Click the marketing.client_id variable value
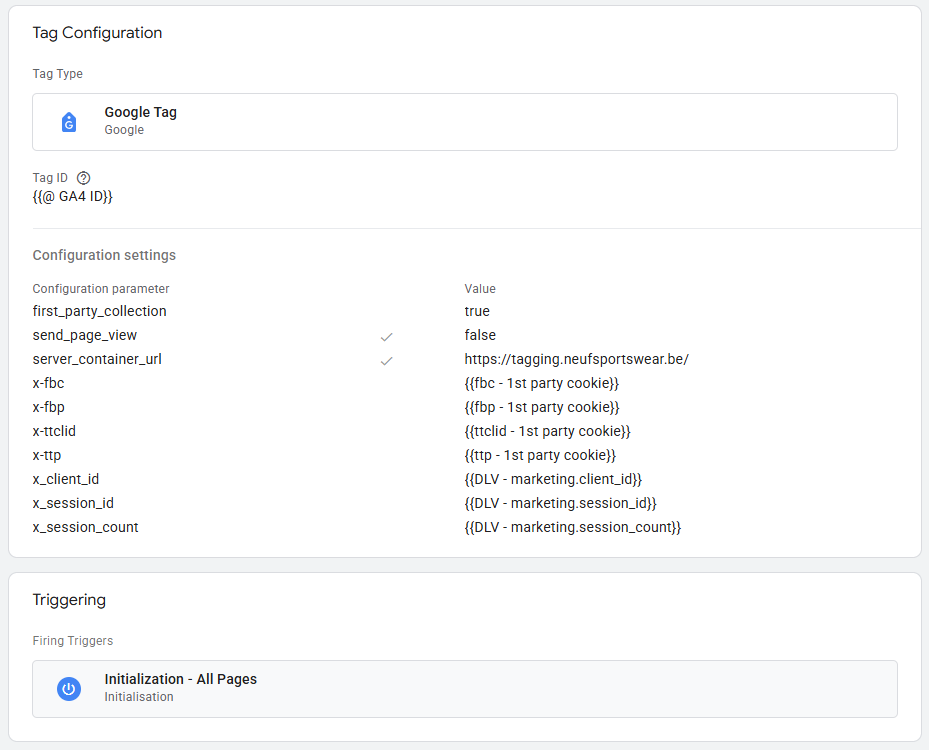Screen dimensions: 929x750 [x=553, y=479]
